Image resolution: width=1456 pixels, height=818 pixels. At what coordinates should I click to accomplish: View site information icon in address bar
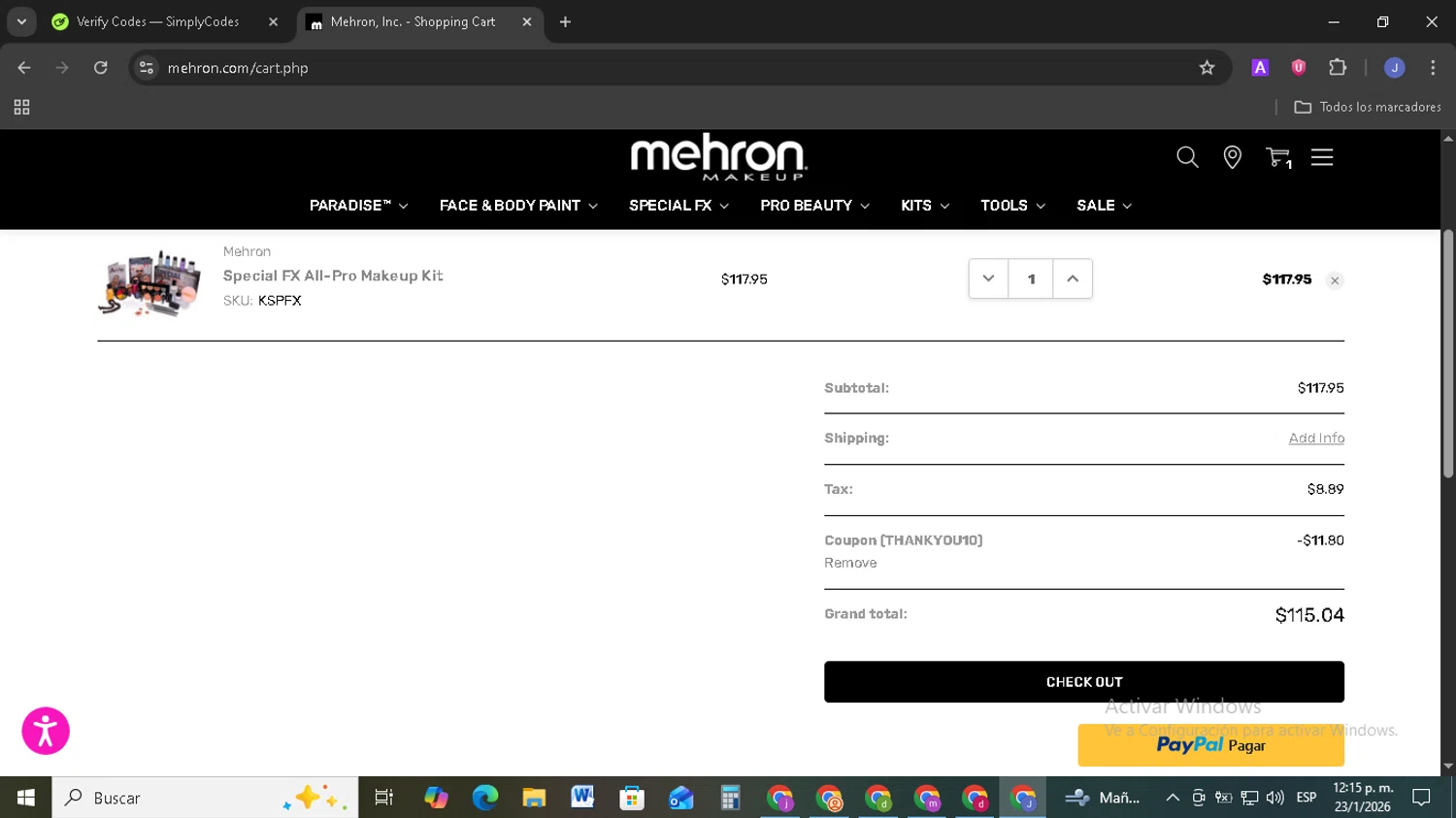[147, 68]
